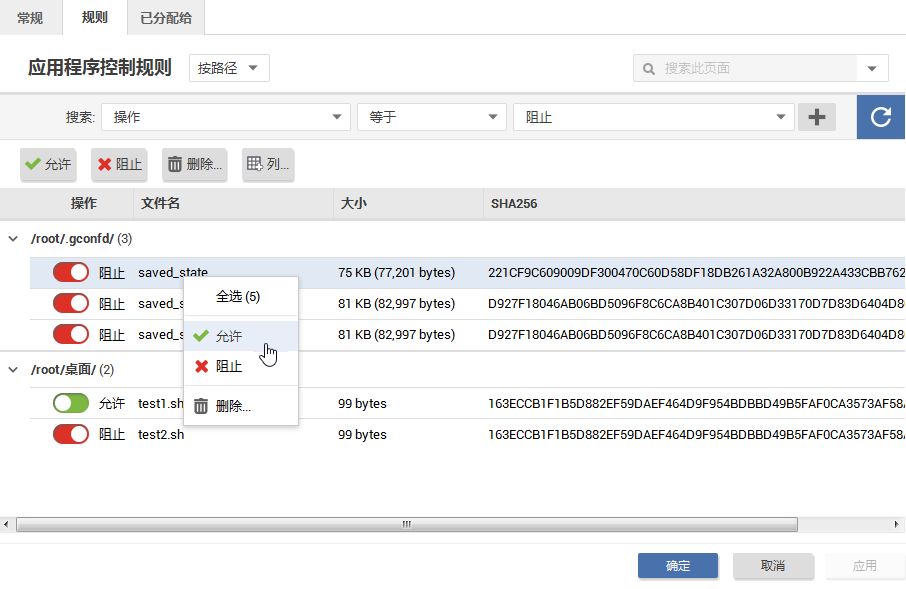Select 允许 in the context menu
The image size is (906, 589).
[229, 336]
